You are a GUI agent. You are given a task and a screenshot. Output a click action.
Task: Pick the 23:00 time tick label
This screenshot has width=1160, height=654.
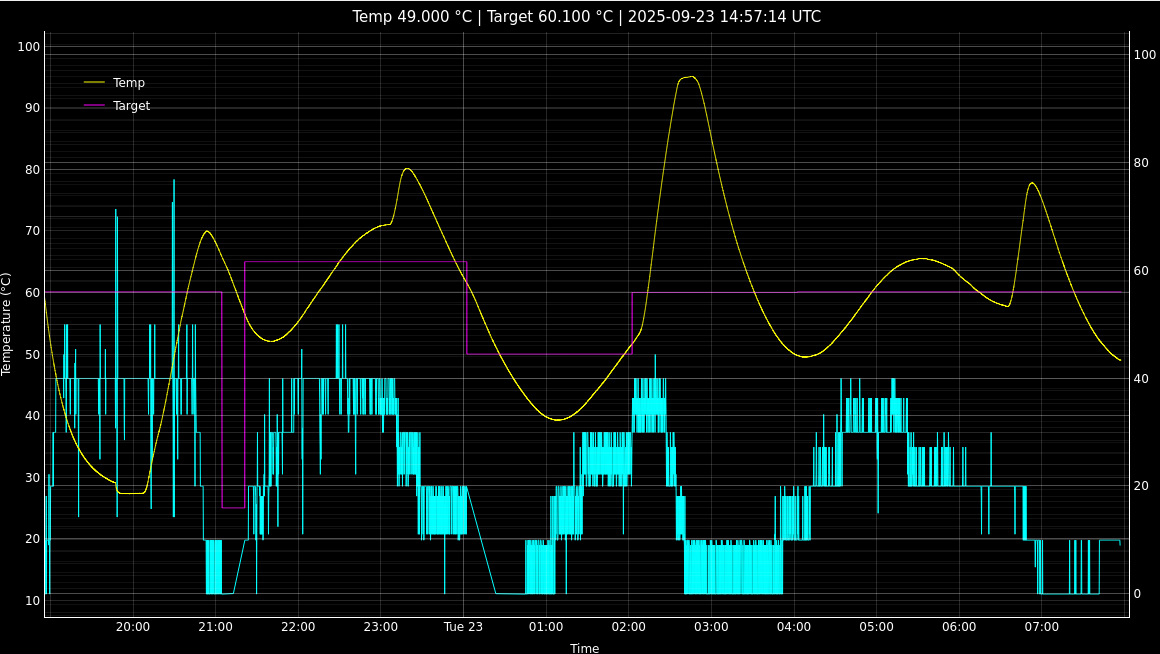point(381,627)
